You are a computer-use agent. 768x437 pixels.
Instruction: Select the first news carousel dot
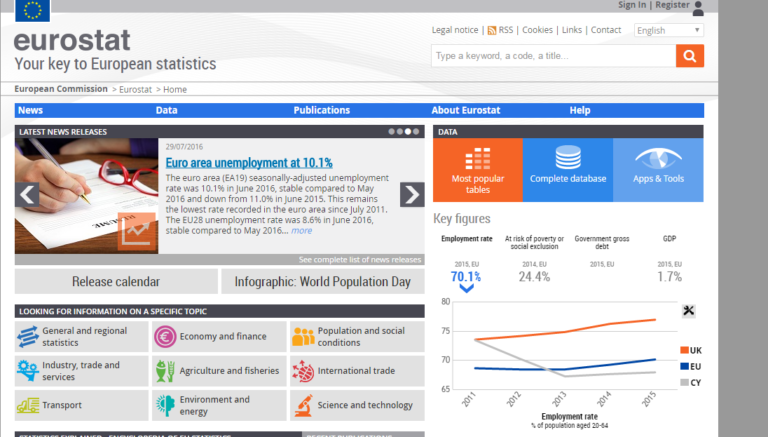click(x=391, y=132)
